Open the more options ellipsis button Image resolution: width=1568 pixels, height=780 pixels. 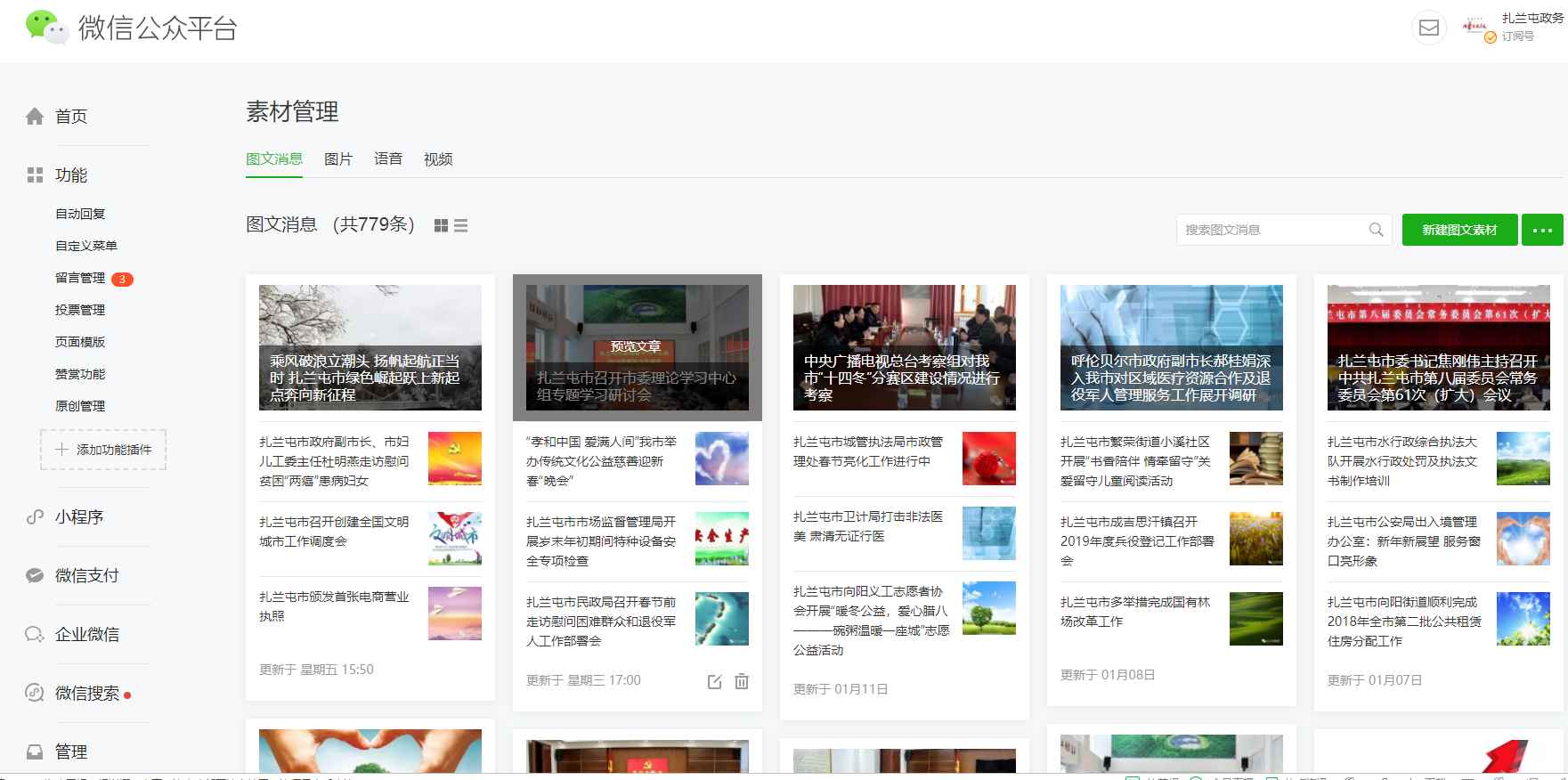[x=1542, y=230]
